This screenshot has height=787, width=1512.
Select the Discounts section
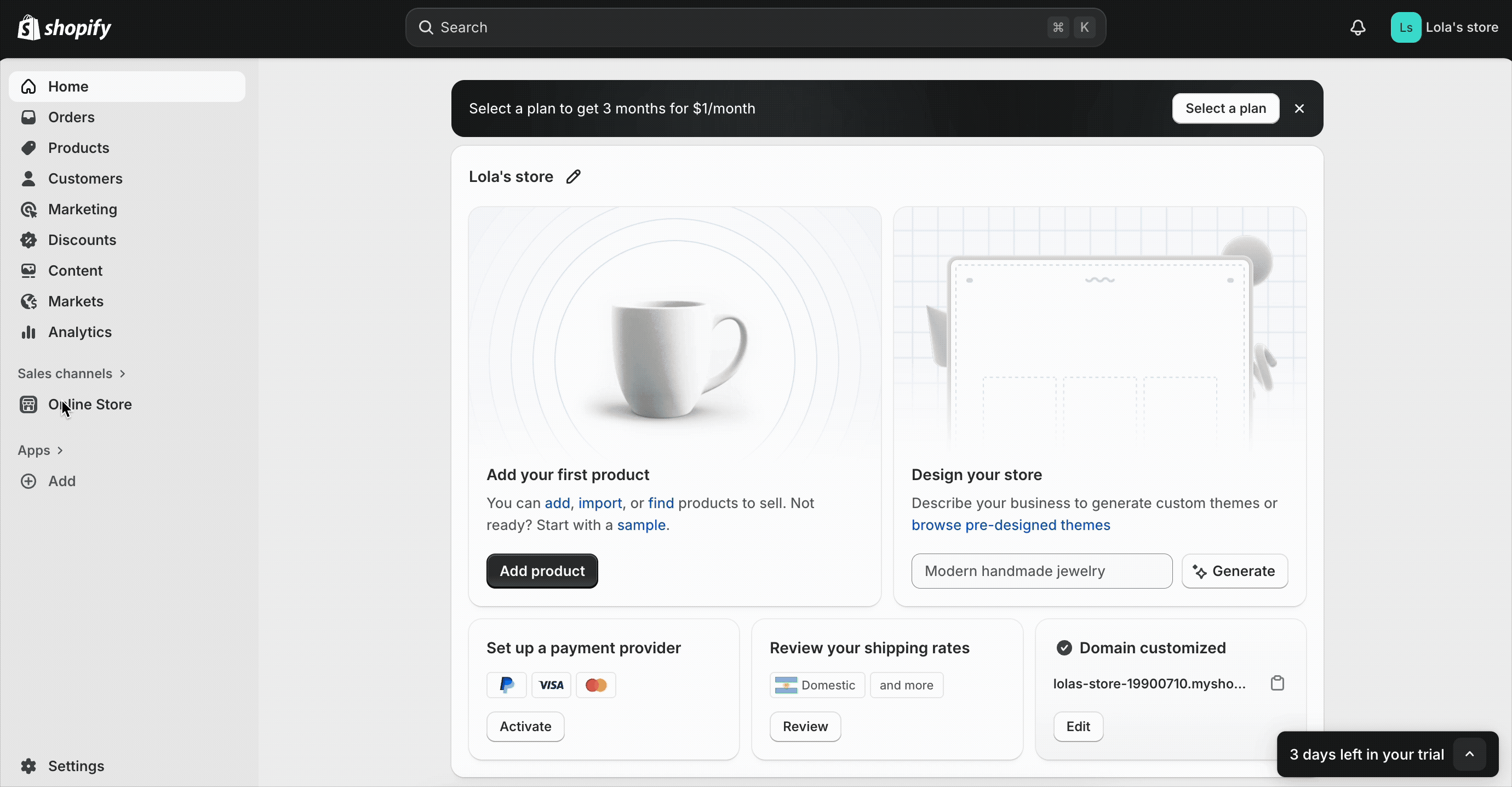coord(81,240)
